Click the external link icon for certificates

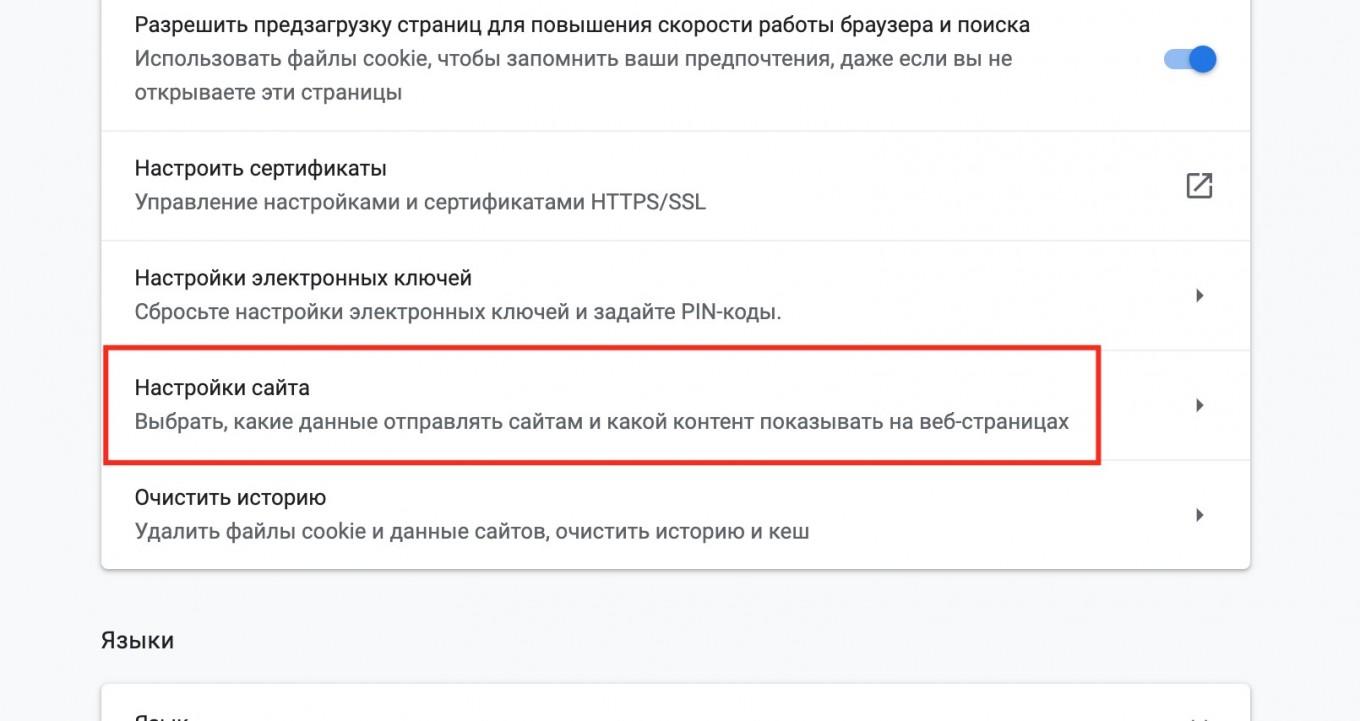[x=1198, y=186]
